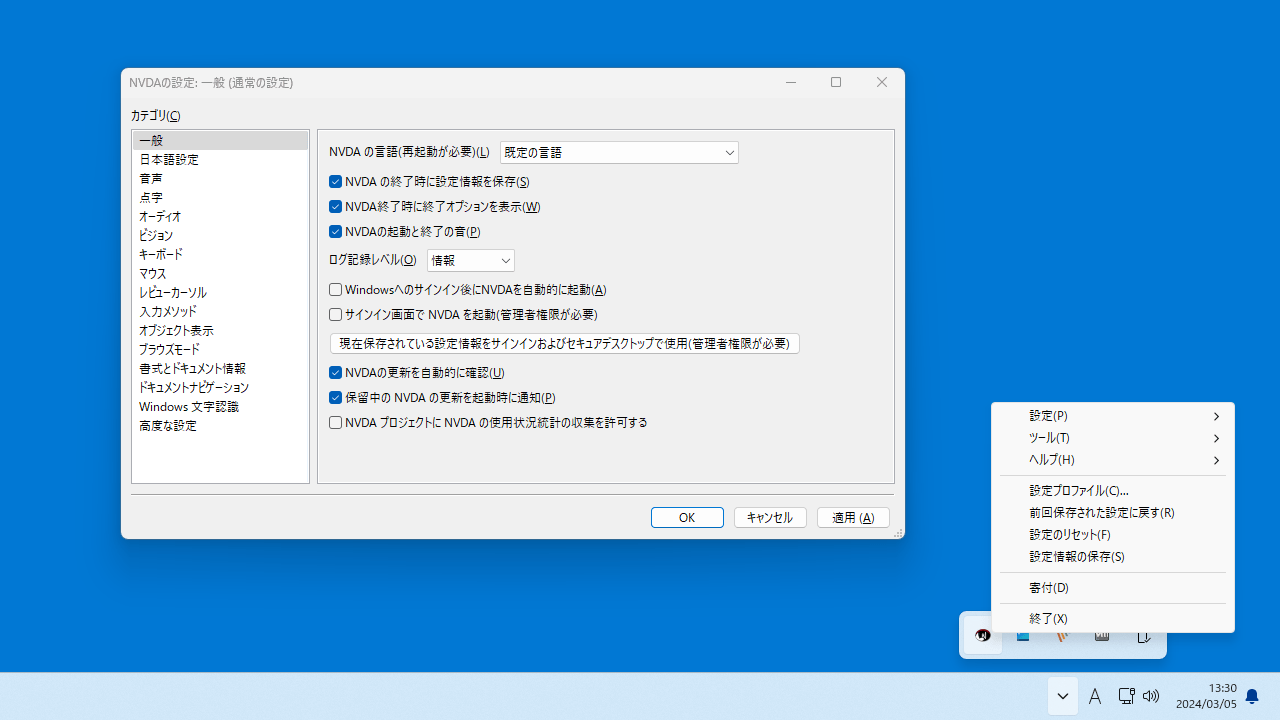Screen dimensions: 1280x720
Task: Click the 適用(A) button
Action: tap(853, 517)
